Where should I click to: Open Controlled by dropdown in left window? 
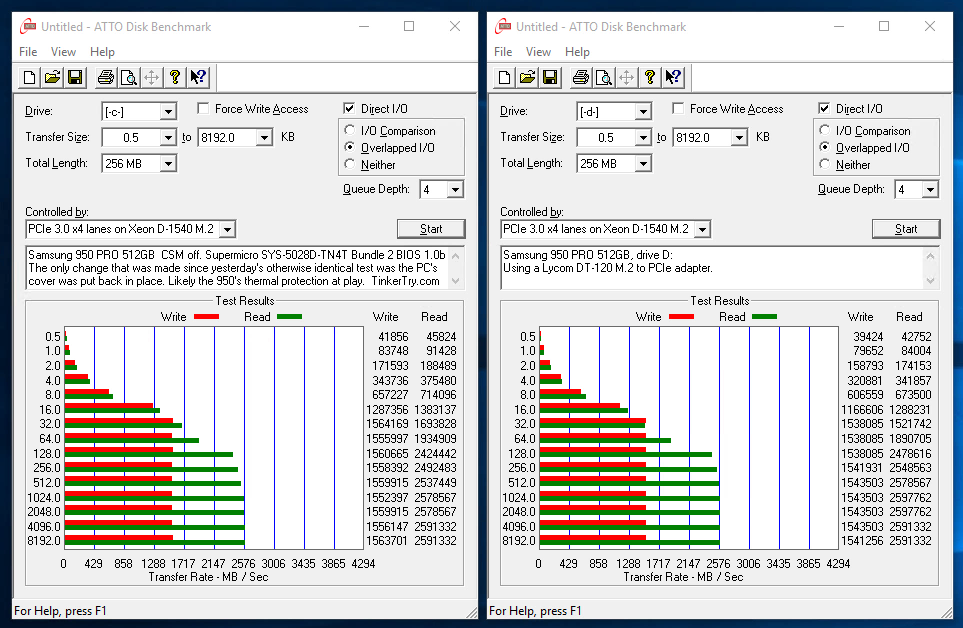click(x=227, y=230)
